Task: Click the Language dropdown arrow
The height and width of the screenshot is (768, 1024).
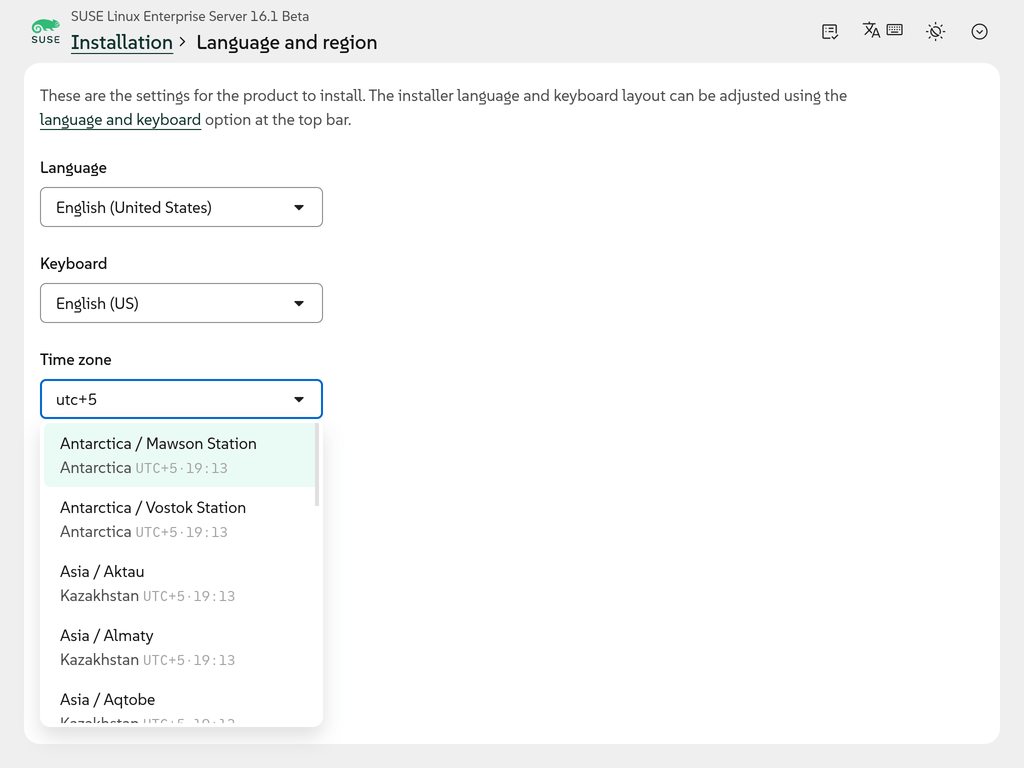Action: [x=299, y=208]
